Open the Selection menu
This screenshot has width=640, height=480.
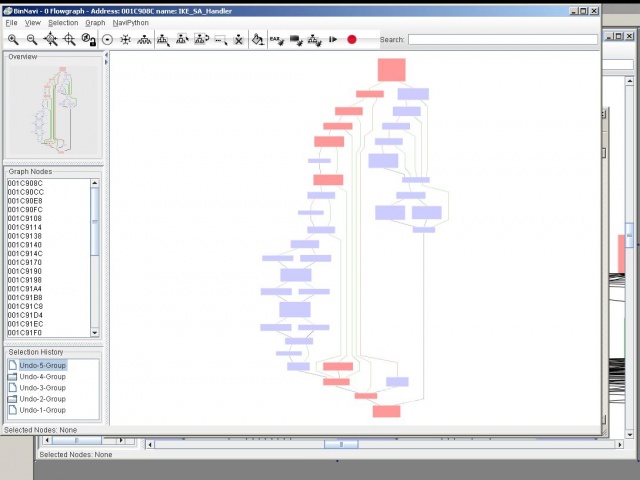click(63, 23)
